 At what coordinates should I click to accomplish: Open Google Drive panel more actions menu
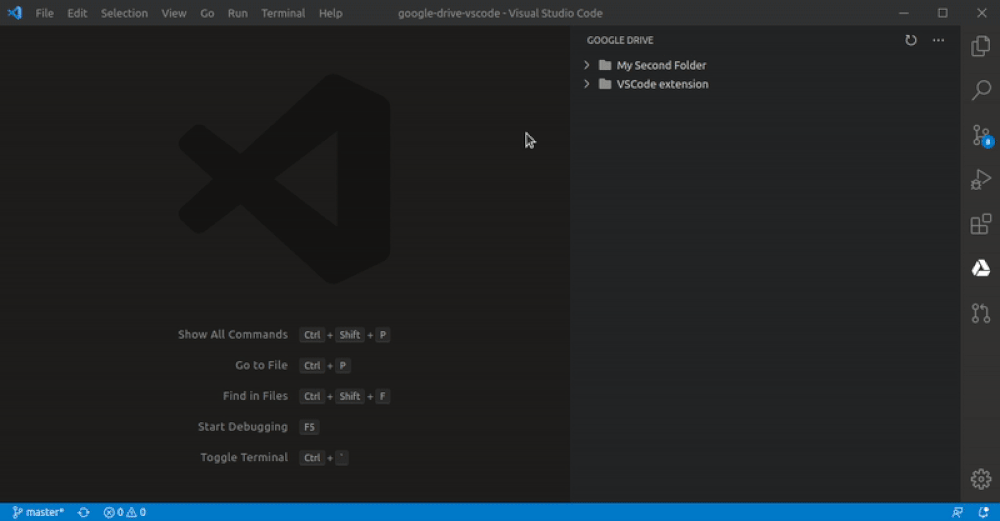(938, 40)
